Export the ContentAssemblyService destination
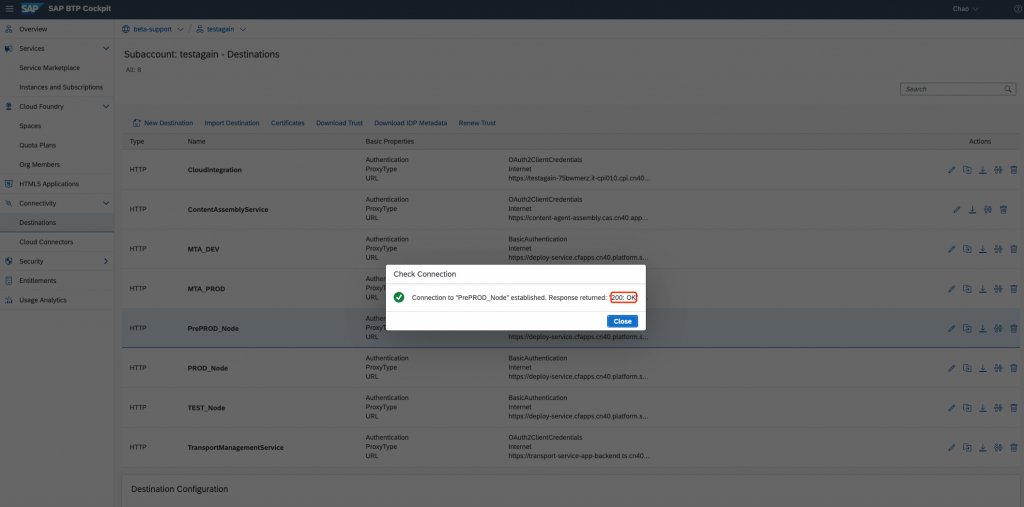Screen dimensions: 1024x507 coord(972,210)
